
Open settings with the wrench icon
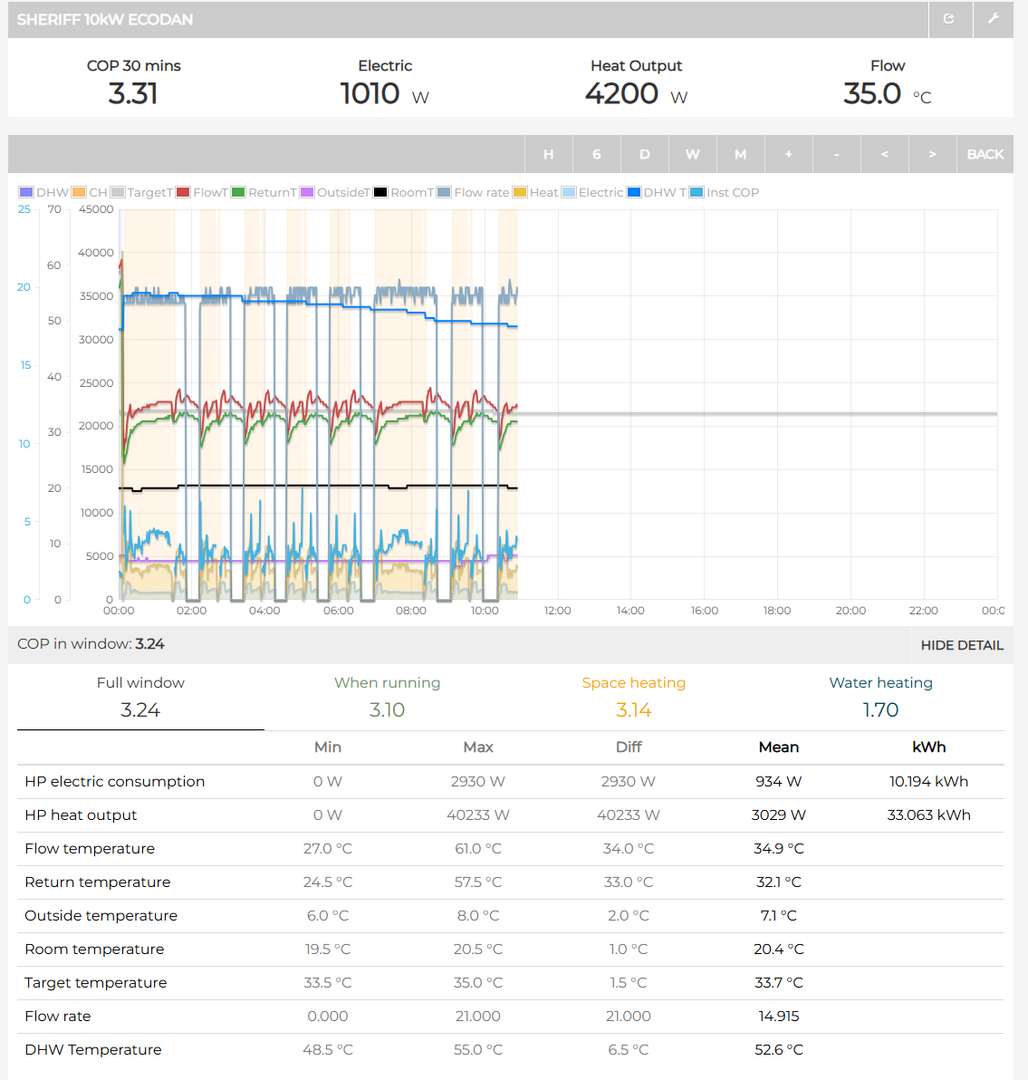(993, 19)
